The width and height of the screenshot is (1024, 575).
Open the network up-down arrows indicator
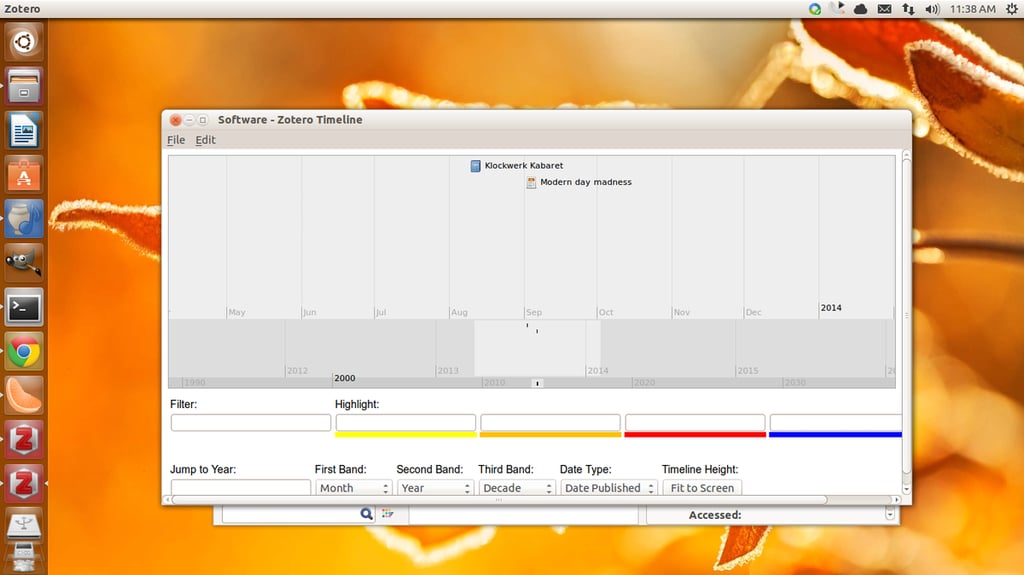pyautogui.click(x=908, y=9)
